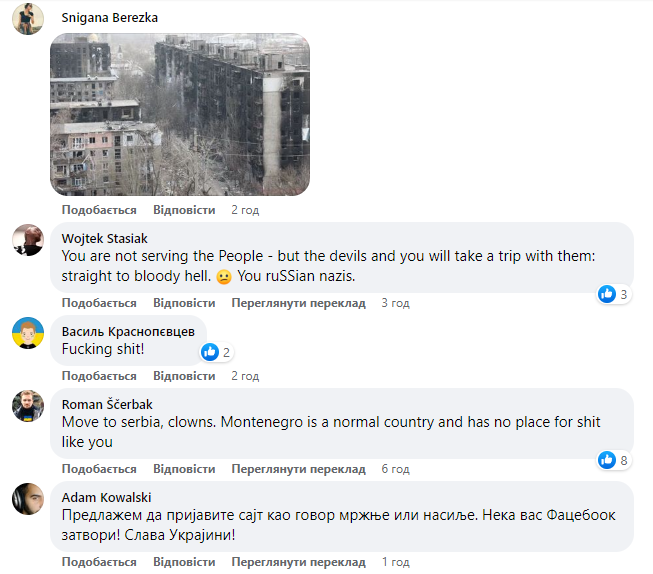Translate Roman Ščerbak's comment

pos(298,469)
